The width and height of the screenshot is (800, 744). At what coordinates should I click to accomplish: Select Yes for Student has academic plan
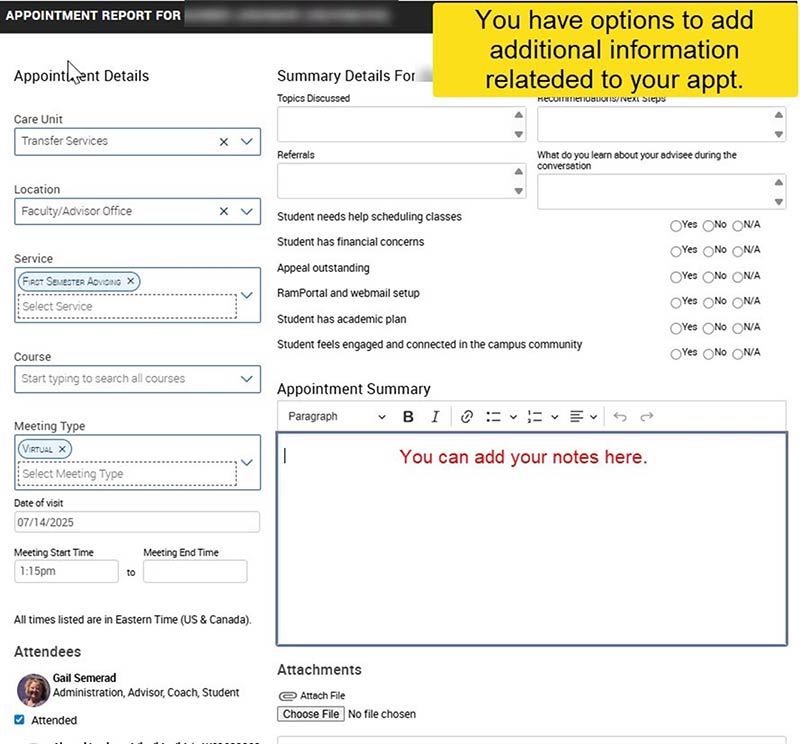click(x=676, y=328)
